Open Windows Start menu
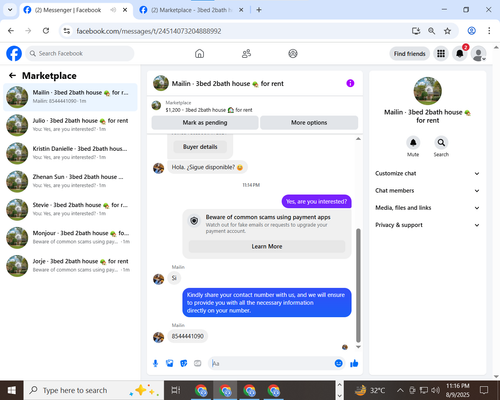This screenshot has height=400, width=500. [x=12, y=390]
